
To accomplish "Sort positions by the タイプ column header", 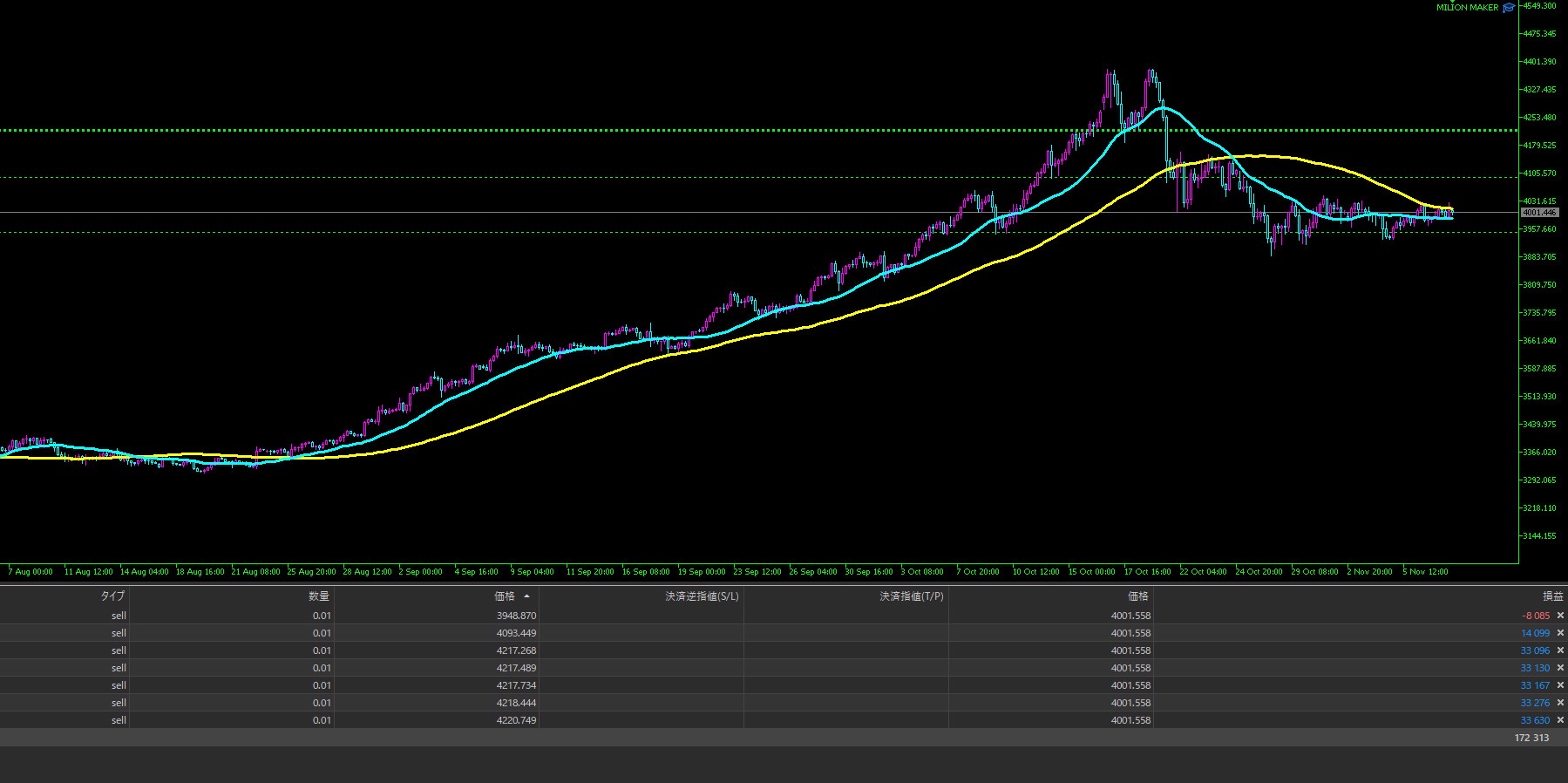I will point(112,596).
